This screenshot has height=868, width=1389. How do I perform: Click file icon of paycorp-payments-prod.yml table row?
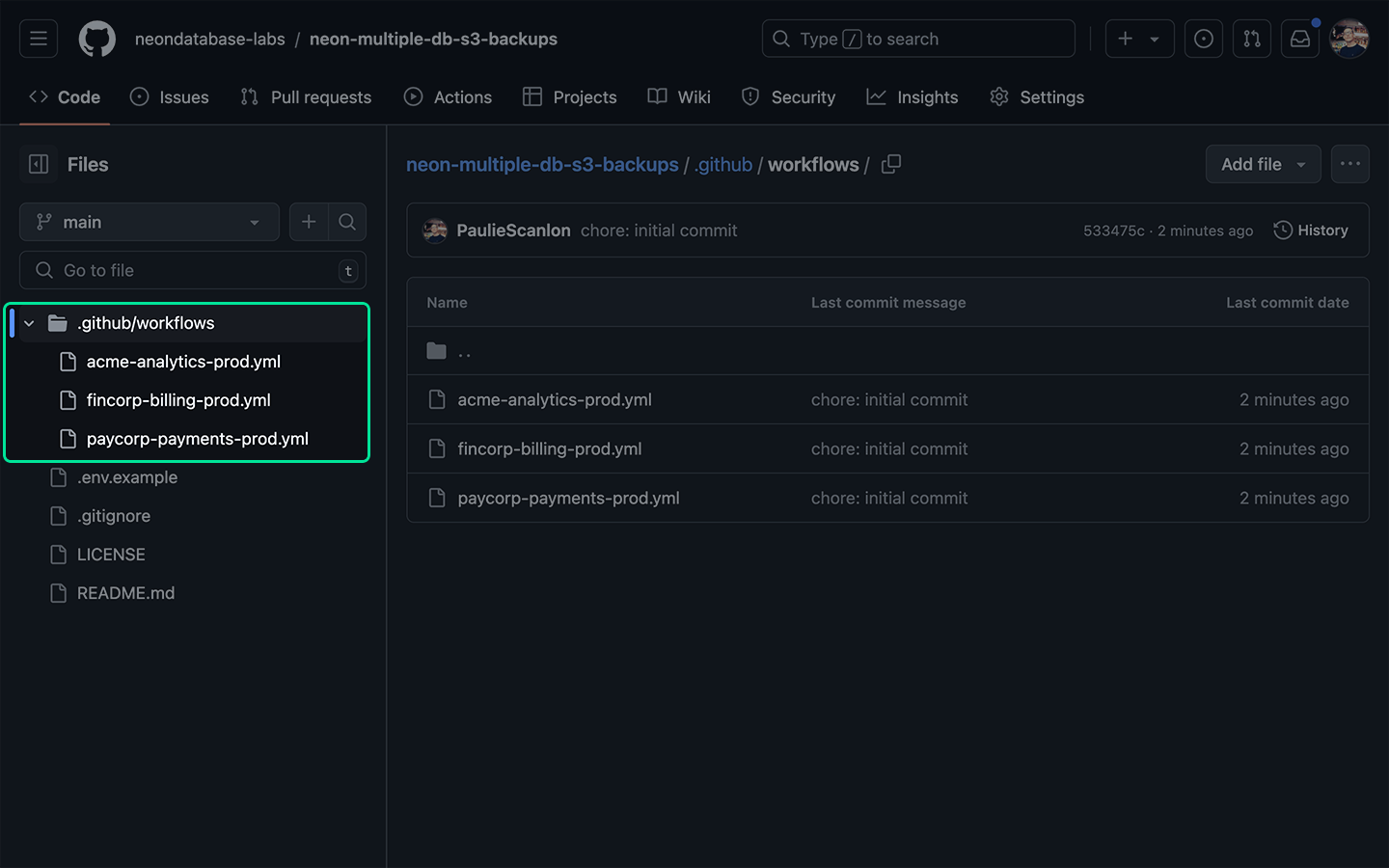[x=437, y=498]
